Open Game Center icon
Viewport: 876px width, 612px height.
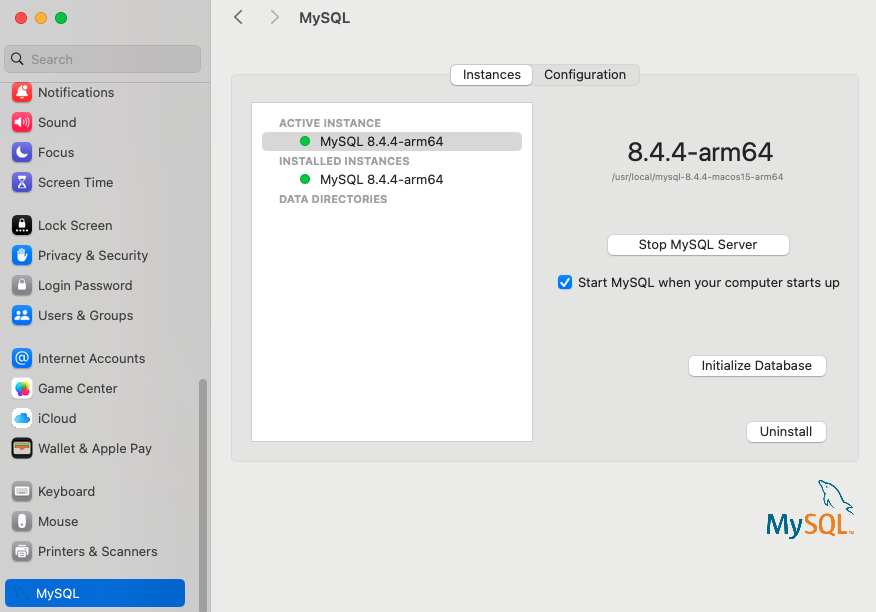pos(22,388)
